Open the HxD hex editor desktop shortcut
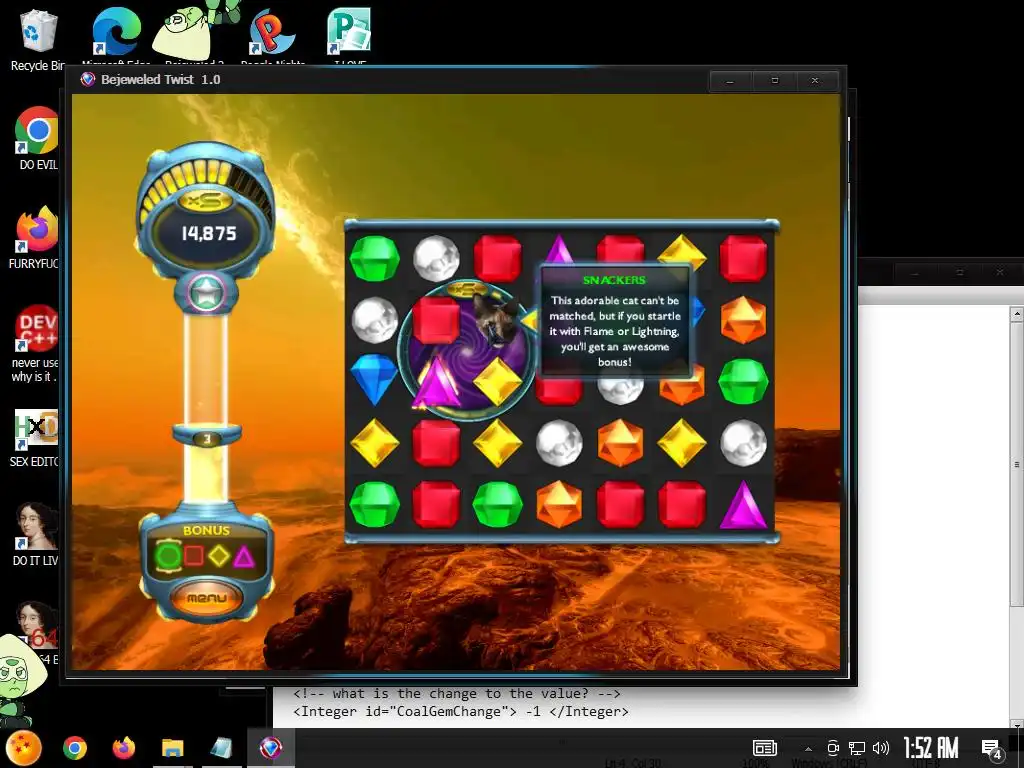This screenshot has height=768, width=1024. (x=35, y=438)
